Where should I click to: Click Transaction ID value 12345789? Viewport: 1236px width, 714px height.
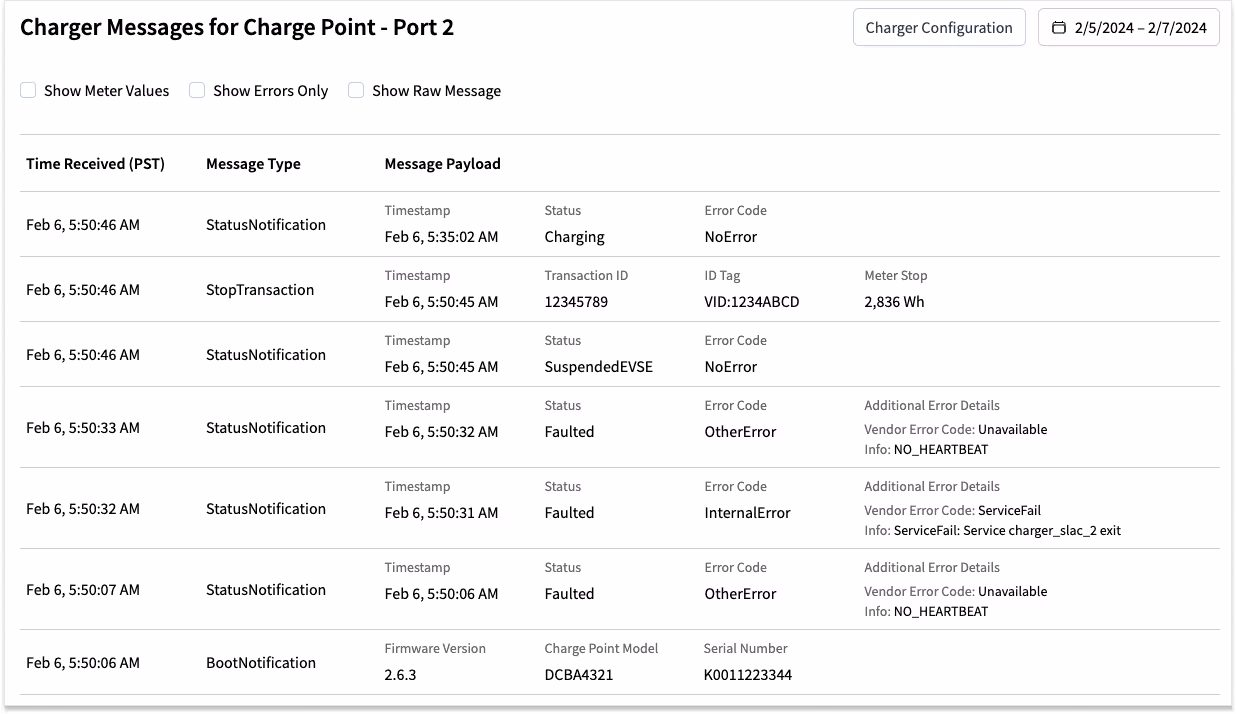coord(576,302)
